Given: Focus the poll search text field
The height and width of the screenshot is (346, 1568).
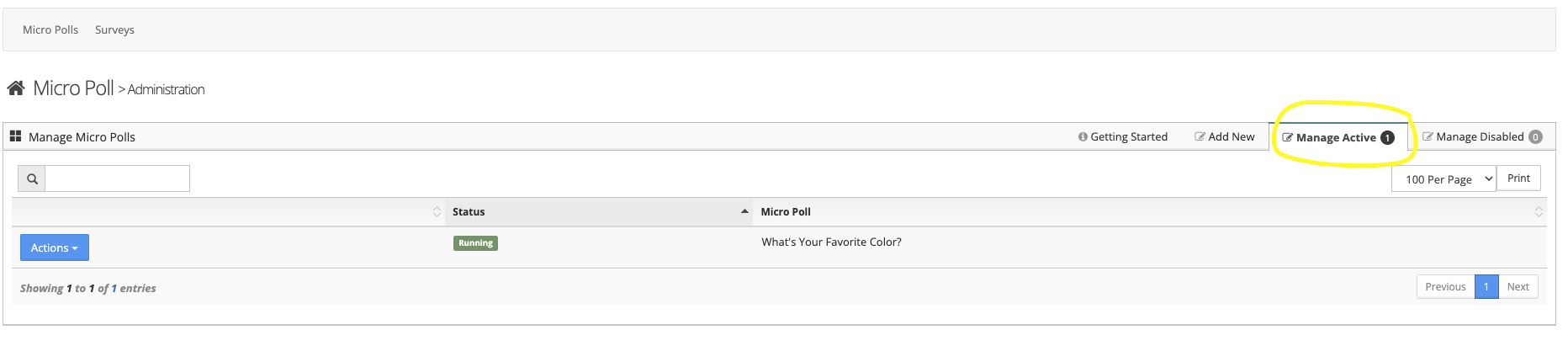Looking at the screenshot, I should (x=117, y=178).
